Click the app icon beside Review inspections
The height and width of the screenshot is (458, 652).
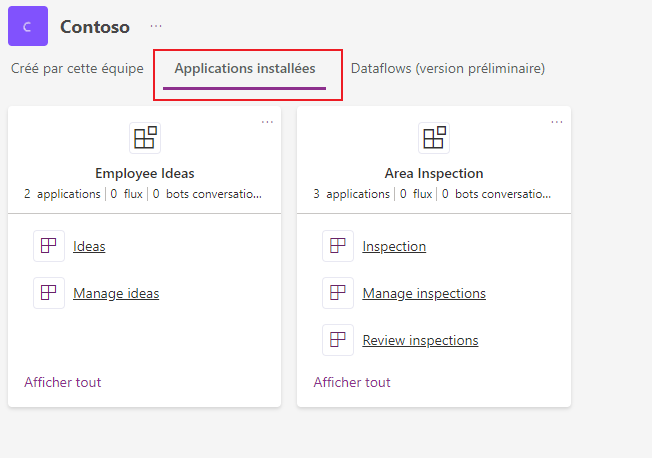(x=338, y=340)
